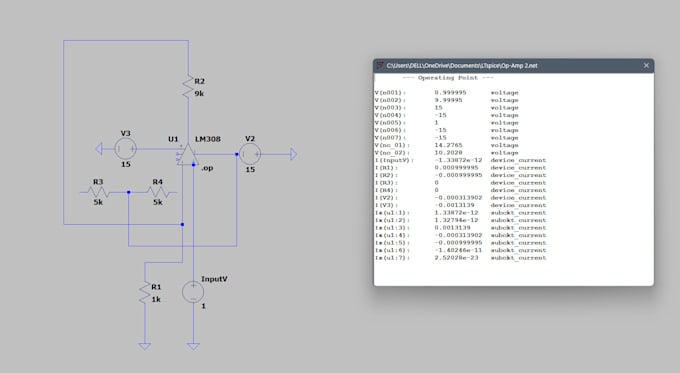Click the R4 5k resistor symbol
This screenshot has width=680, height=373.
pyautogui.click(x=158, y=192)
